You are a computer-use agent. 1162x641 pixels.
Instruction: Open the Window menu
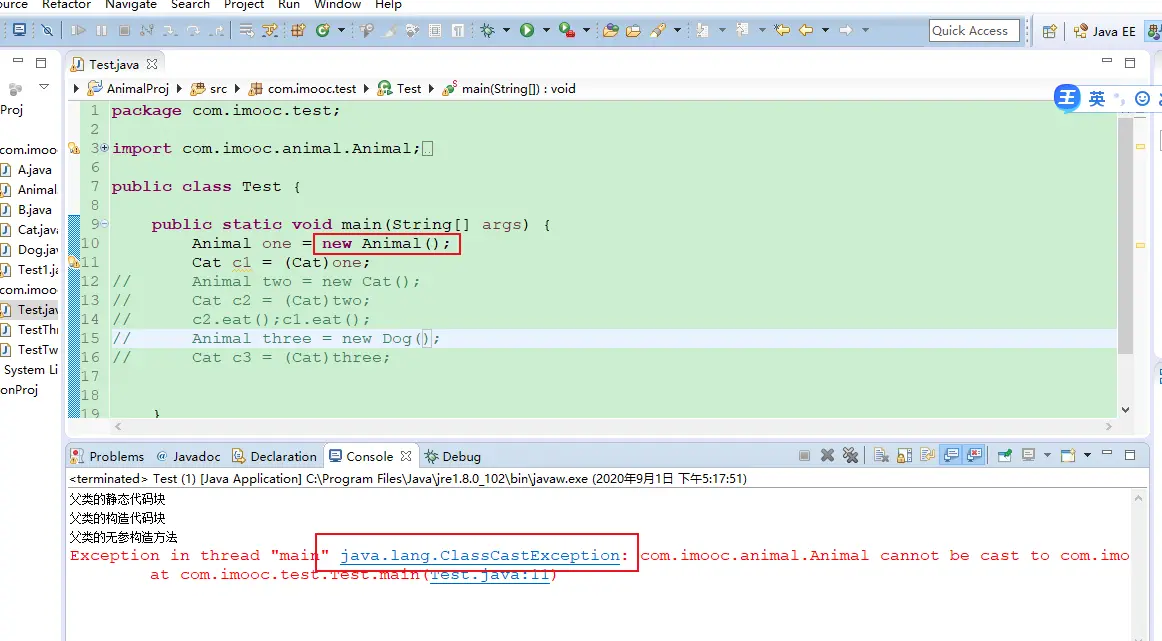(x=337, y=5)
